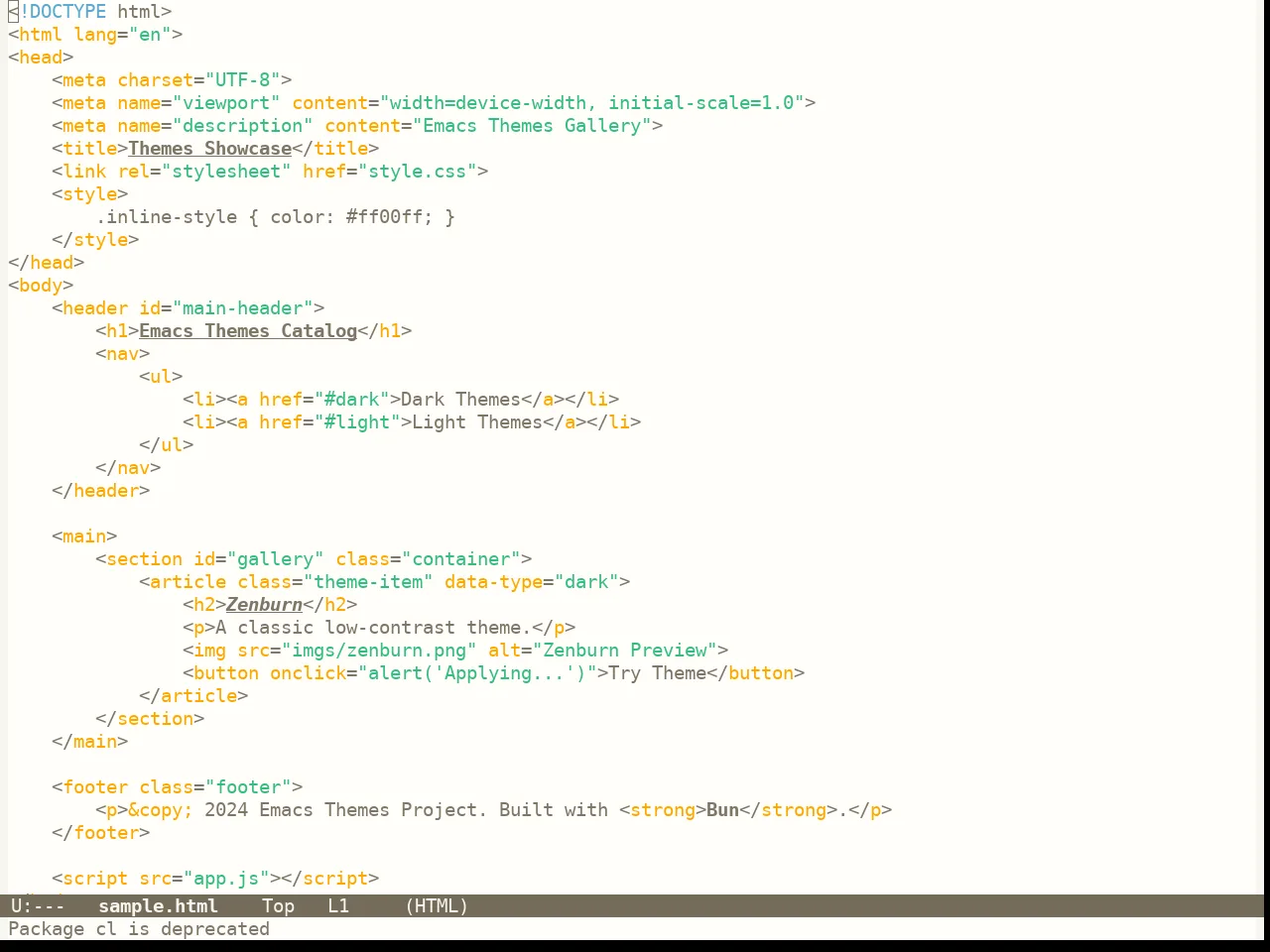The height and width of the screenshot is (952, 1270).
Task: Click the .inline-style selector text
Action: [x=166, y=217]
